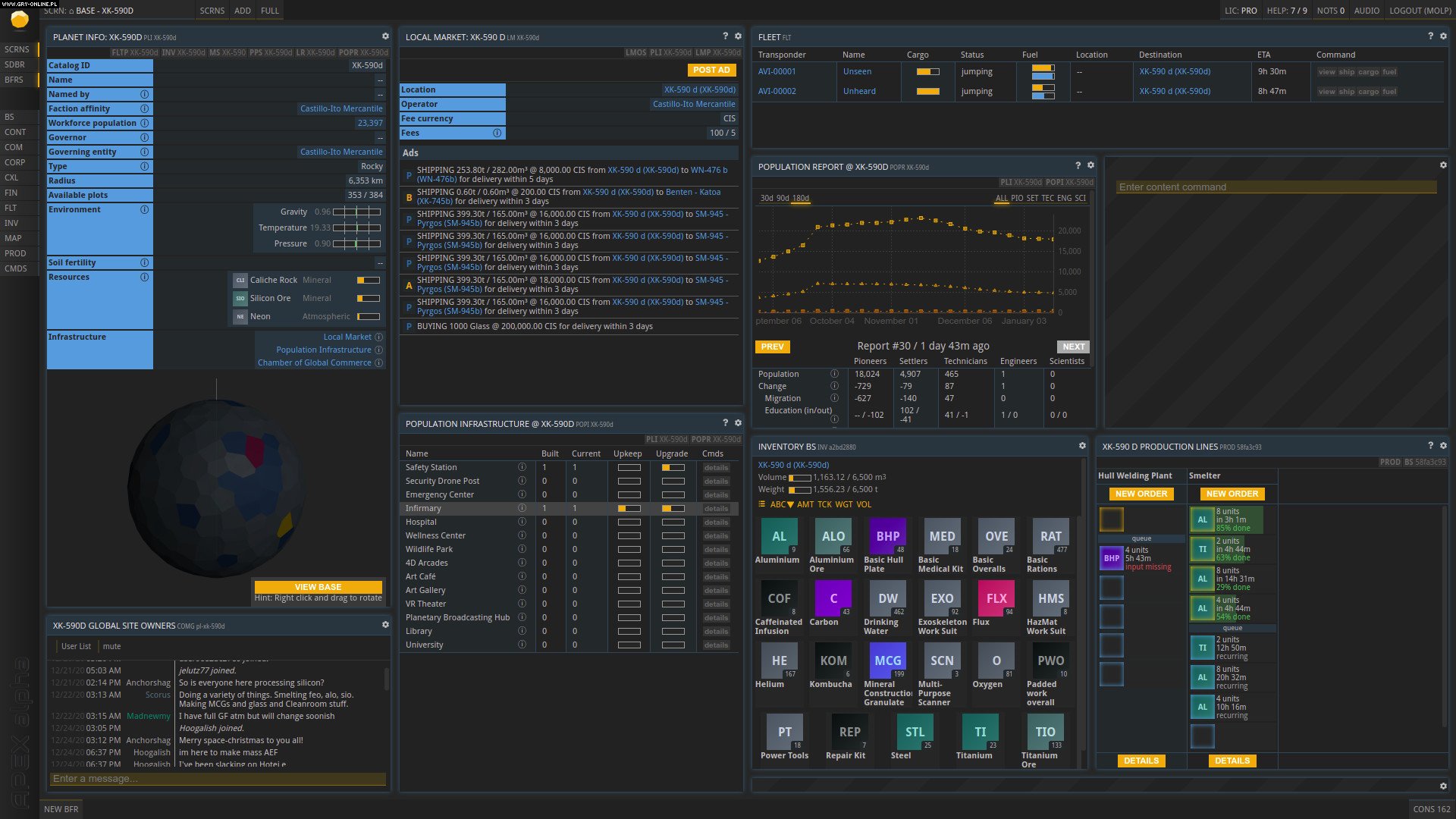Expand the Soil fertility info tooltip
The image size is (1456, 819).
[144, 262]
